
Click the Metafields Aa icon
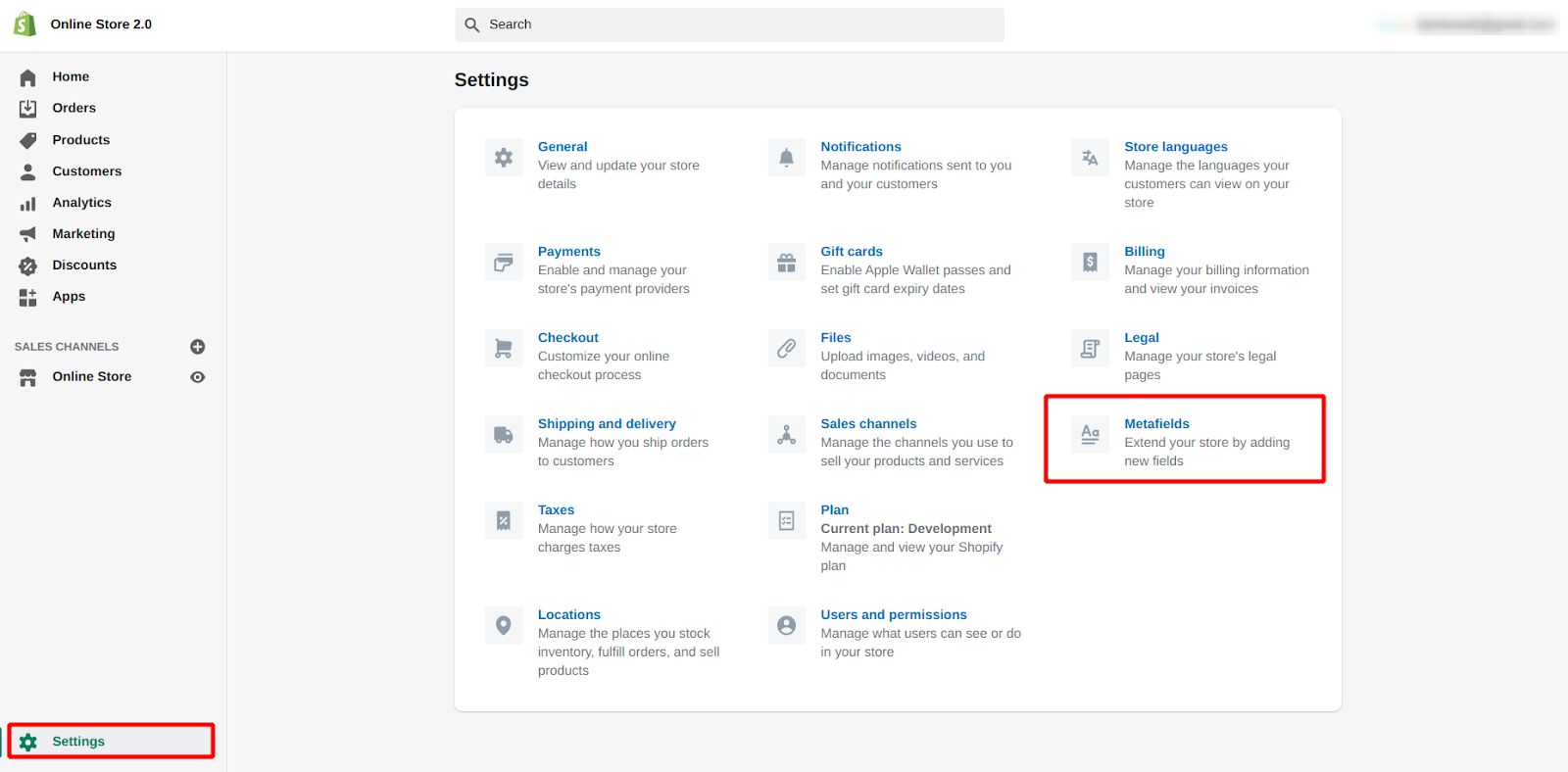pyautogui.click(x=1090, y=435)
